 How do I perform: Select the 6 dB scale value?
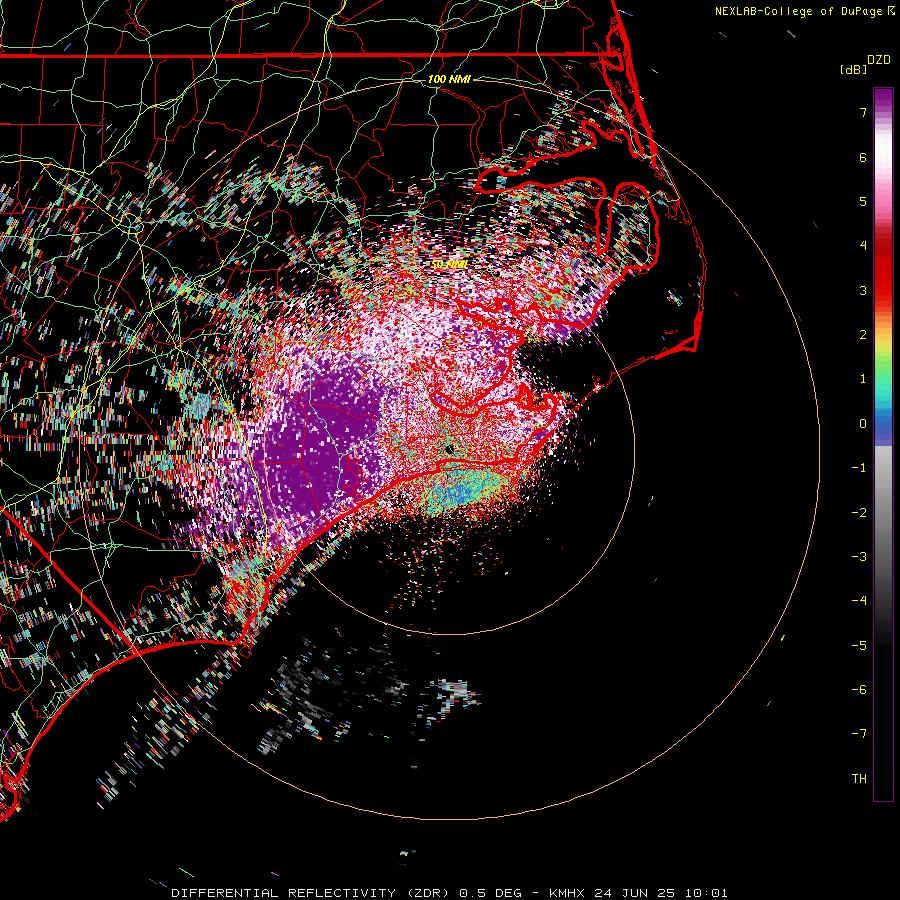point(863,157)
